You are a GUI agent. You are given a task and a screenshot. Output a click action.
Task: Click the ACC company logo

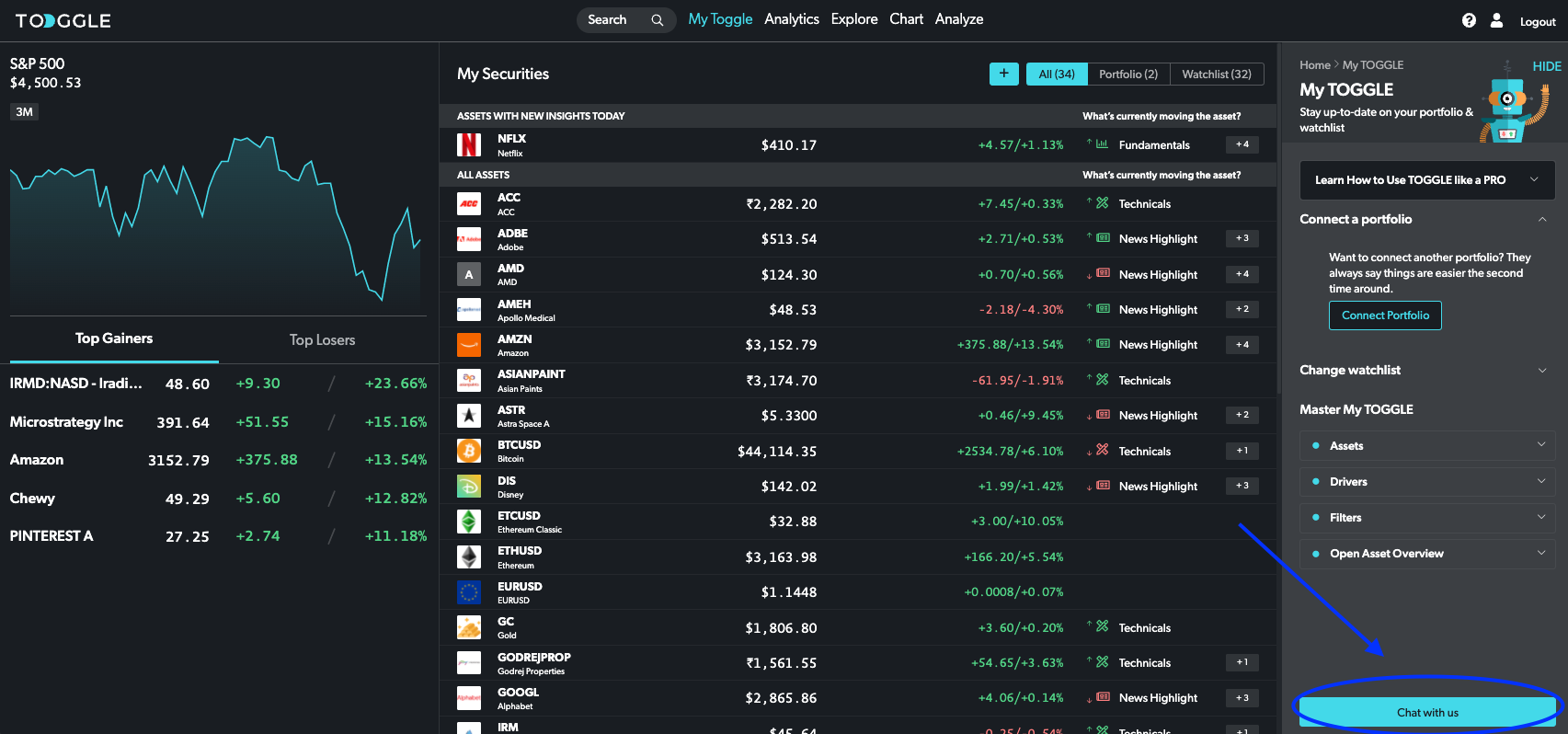[469, 203]
